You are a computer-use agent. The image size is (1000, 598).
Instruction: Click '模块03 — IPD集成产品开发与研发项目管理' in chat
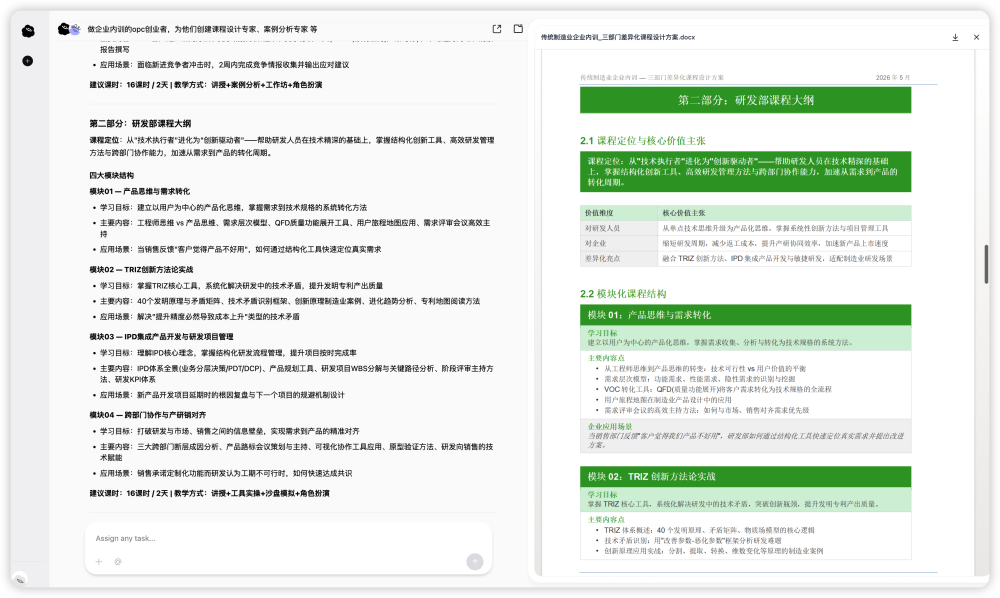(x=161, y=337)
